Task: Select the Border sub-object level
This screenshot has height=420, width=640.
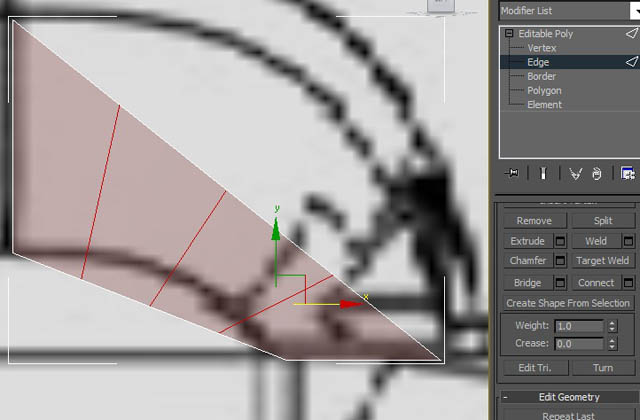Action: pyautogui.click(x=541, y=76)
